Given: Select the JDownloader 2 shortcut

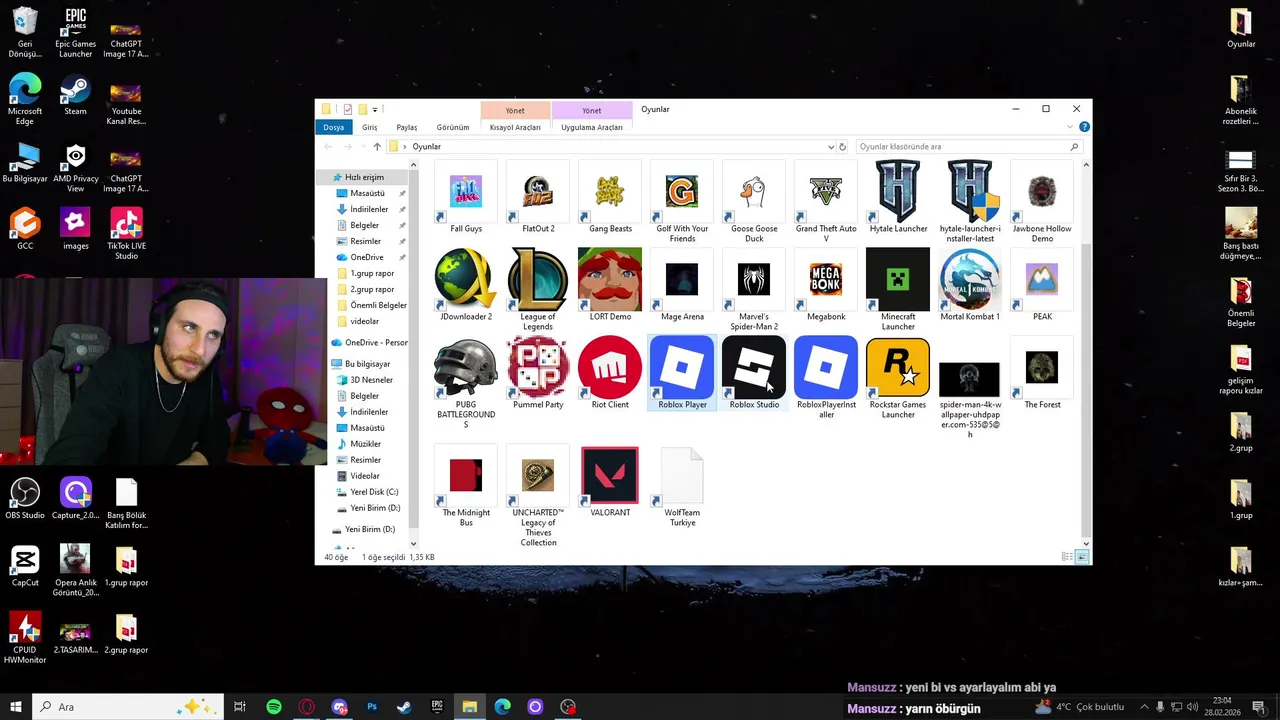Looking at the screenshot, I should click(x=466, y=279).
